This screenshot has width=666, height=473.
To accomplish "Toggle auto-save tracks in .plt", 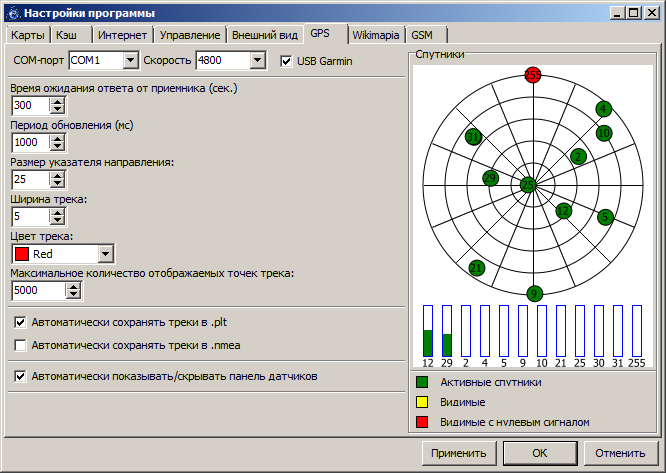I will (21, 323).
